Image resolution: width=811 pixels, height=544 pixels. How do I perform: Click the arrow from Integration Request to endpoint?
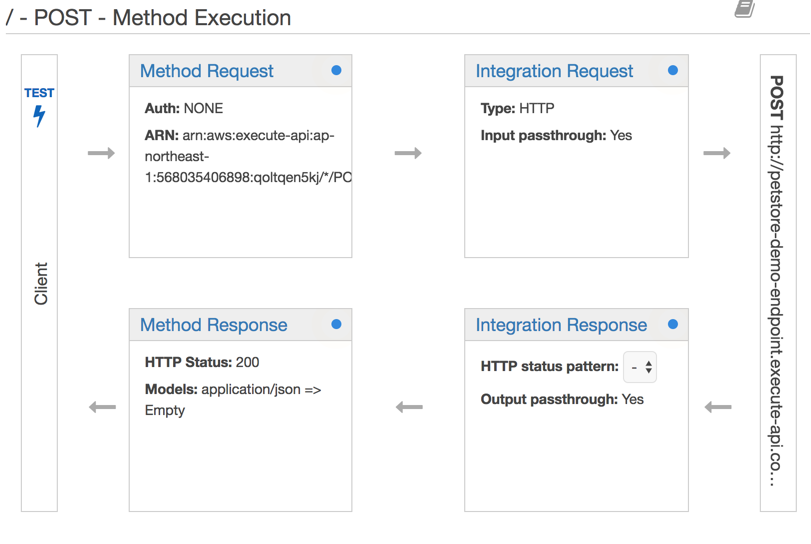717,153
